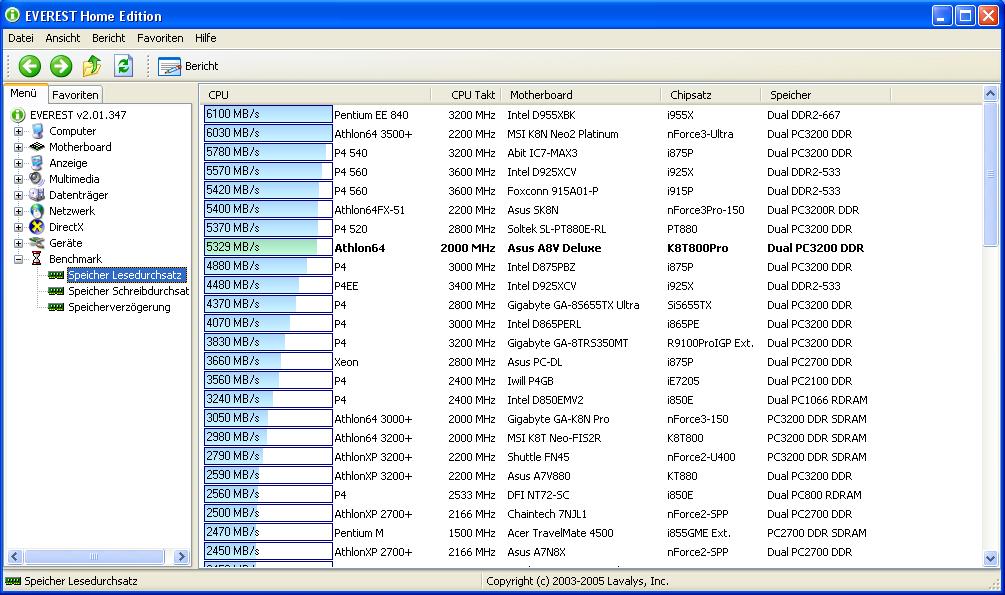Select the Netzwerk globe icon

pos(37,211)
